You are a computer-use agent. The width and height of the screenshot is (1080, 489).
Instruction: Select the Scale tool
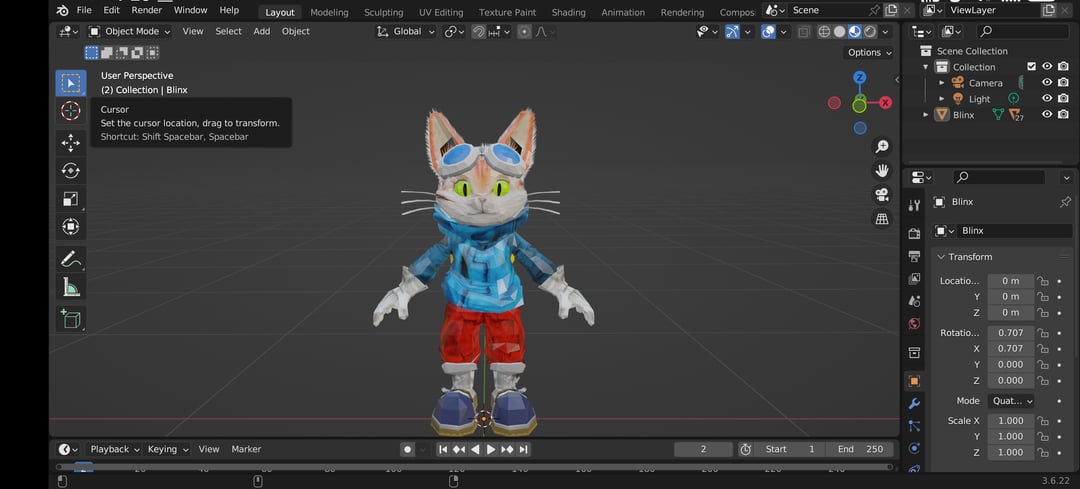pos(70,199)
